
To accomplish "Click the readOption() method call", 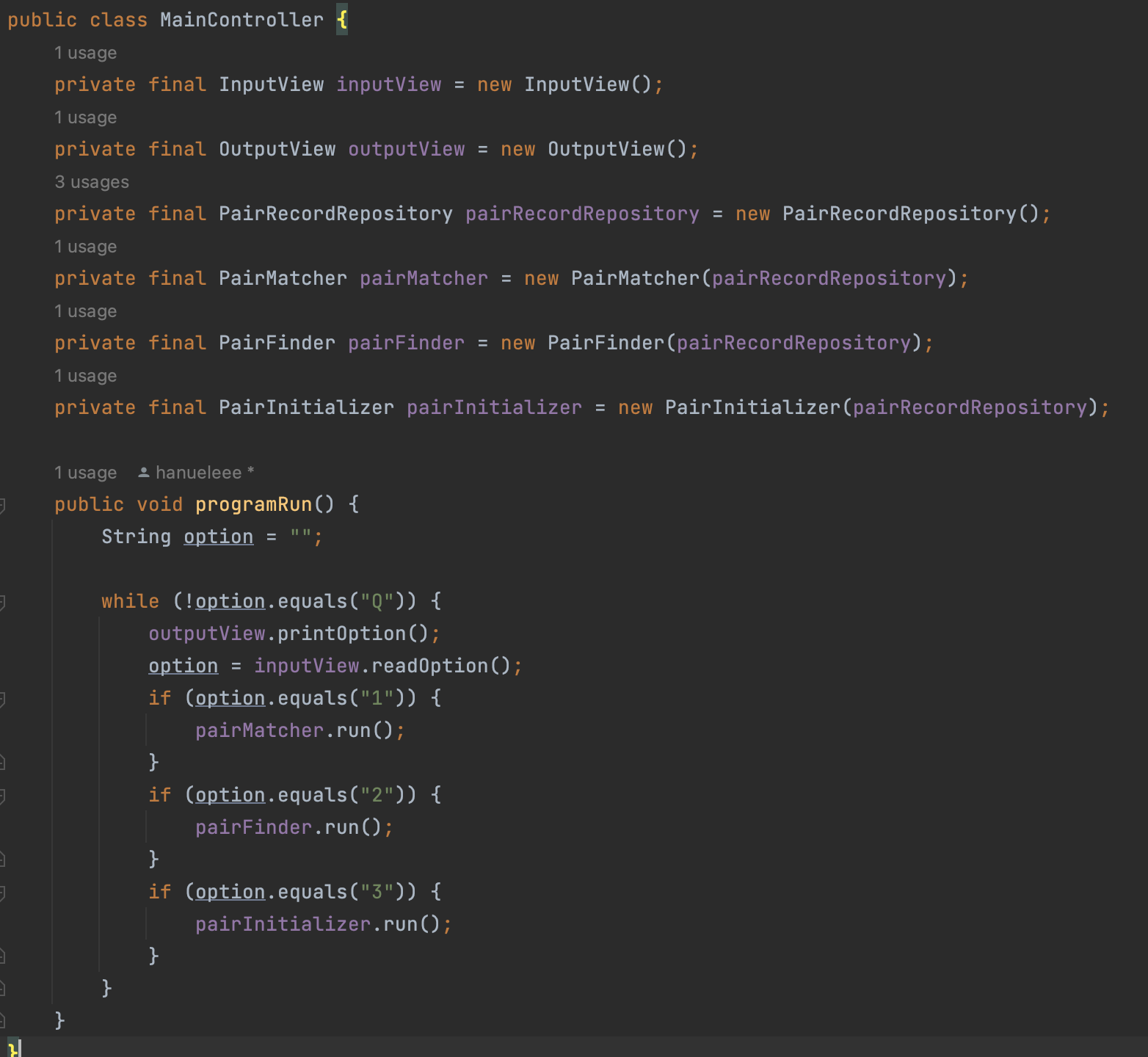I will click(x=441, y=666).
